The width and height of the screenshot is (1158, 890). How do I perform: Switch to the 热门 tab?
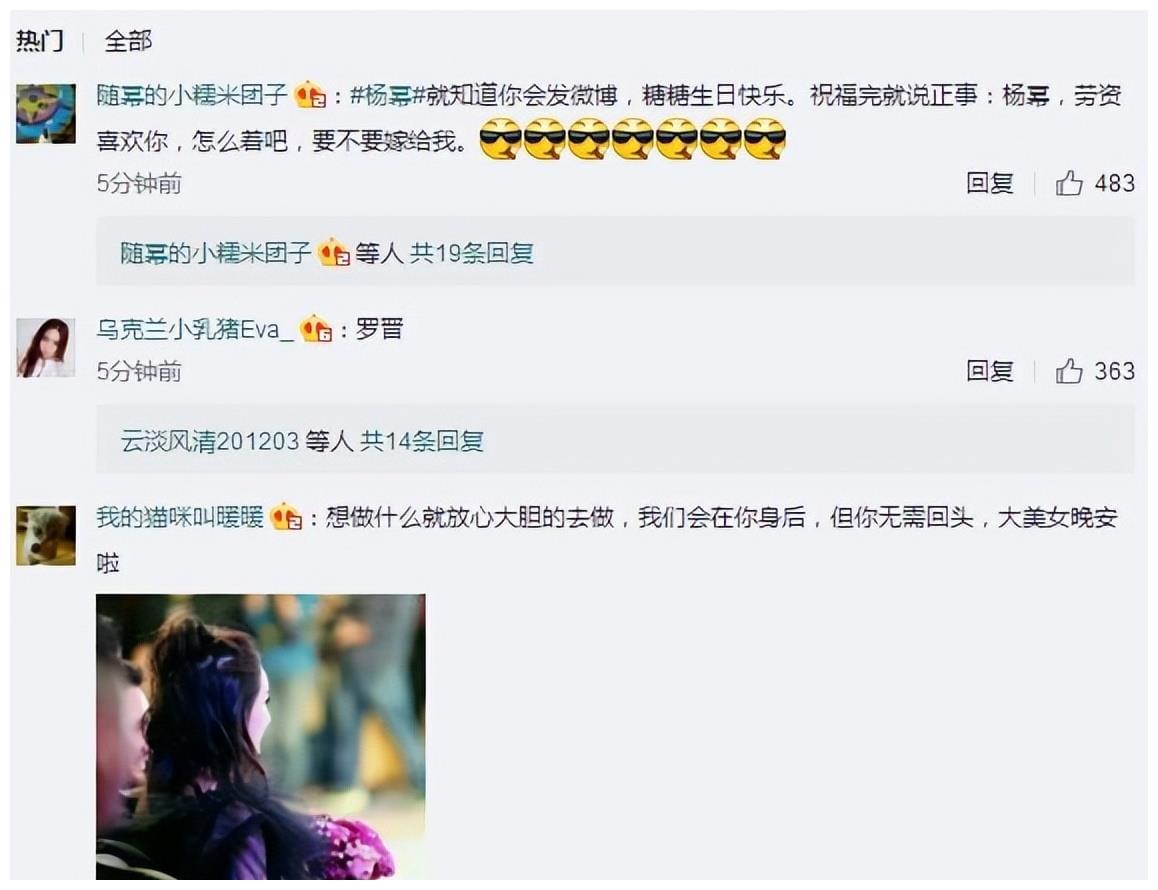click(40, 41)
